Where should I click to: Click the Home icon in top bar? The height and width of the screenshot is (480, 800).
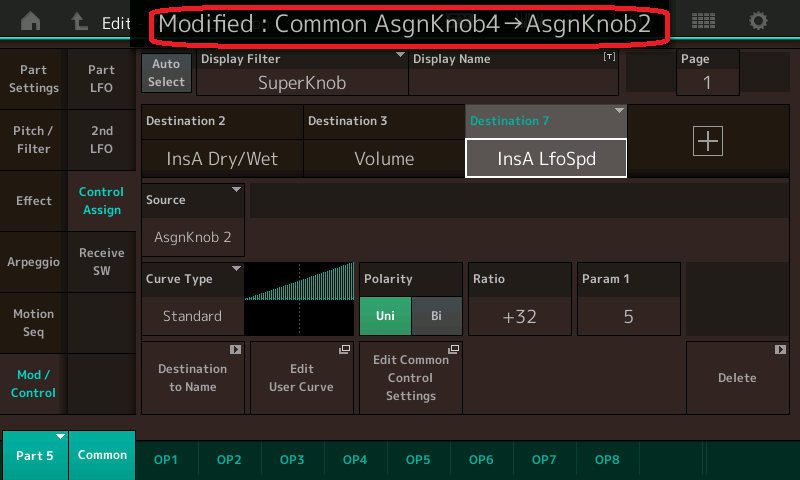(x=31, y=21)
